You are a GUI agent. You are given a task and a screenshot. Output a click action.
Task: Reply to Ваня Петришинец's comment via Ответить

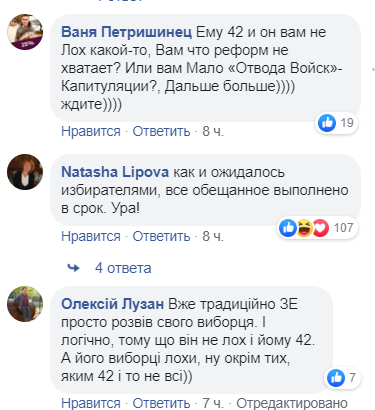(x=161, y=131)
